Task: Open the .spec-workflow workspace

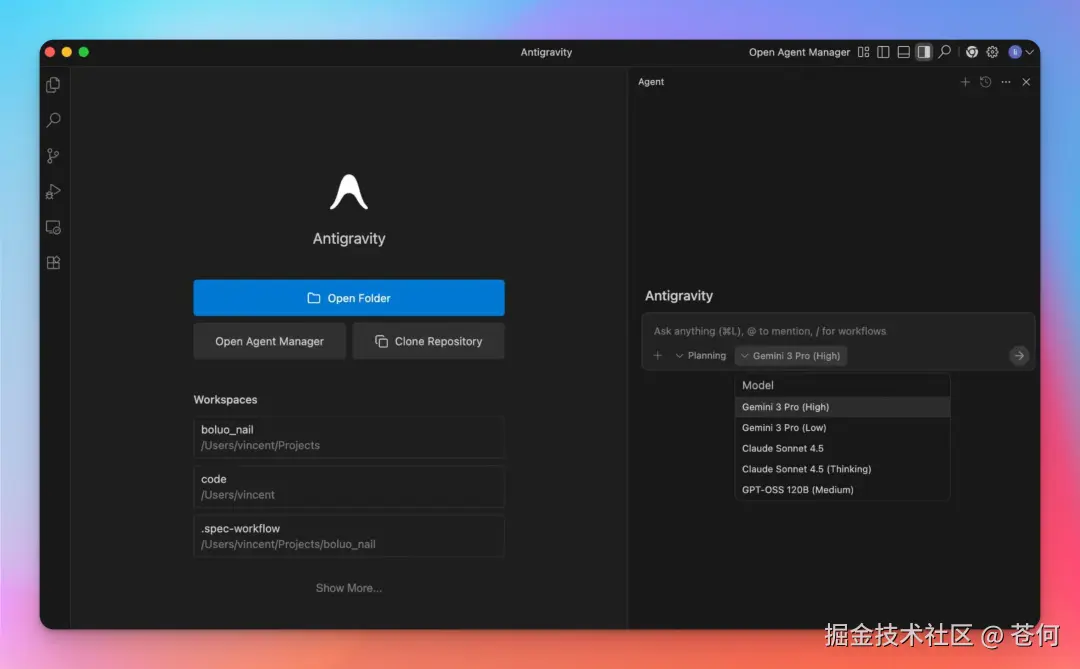Action: click(349, 536)
